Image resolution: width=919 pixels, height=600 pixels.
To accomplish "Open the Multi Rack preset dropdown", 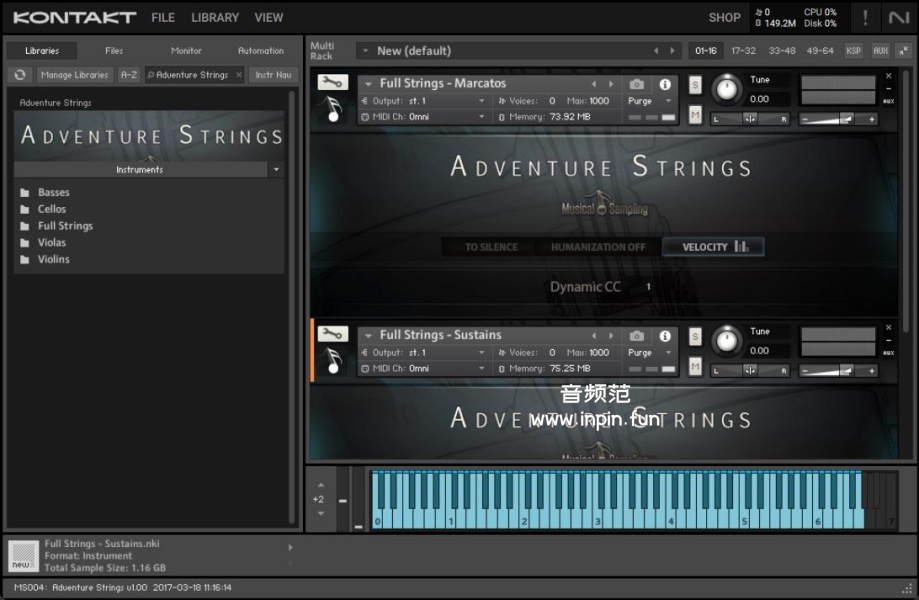I will pos(365,51).
